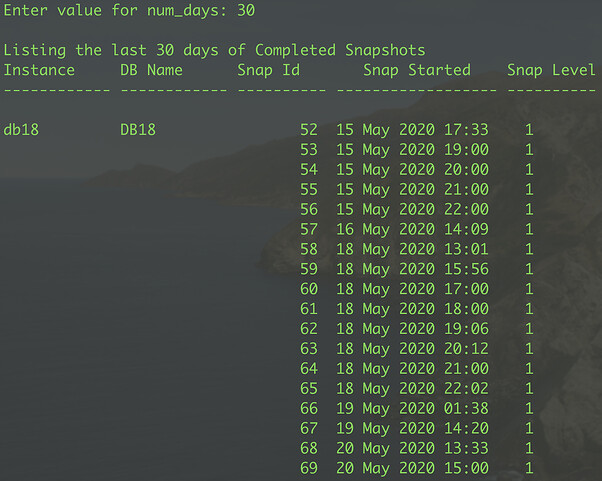Click snap id 65
Screen dimensions: 602x481
309,389
